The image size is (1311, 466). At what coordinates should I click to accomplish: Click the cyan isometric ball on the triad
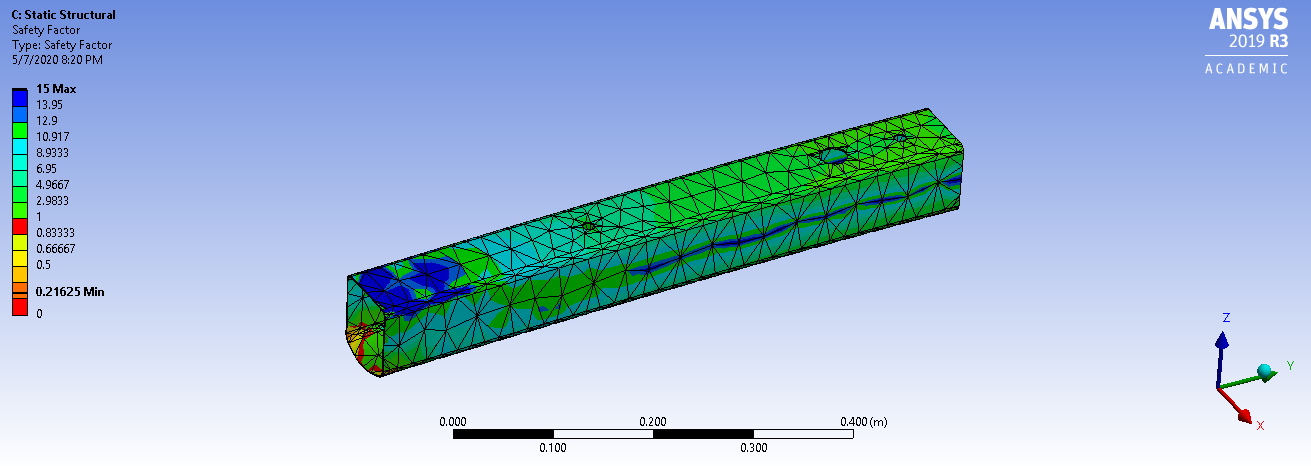1266,372
